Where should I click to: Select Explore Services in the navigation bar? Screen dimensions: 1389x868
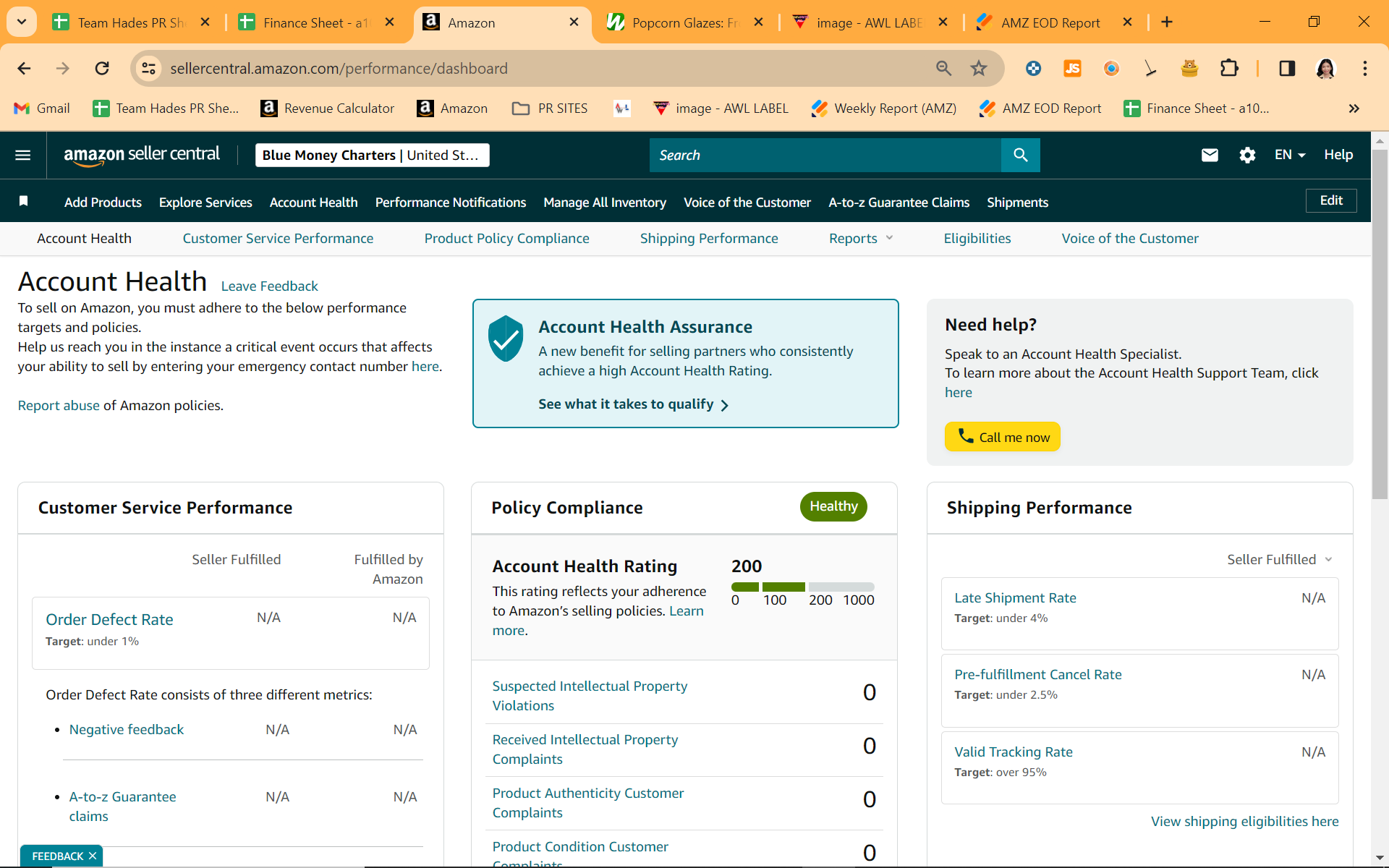tap(205, 203)
